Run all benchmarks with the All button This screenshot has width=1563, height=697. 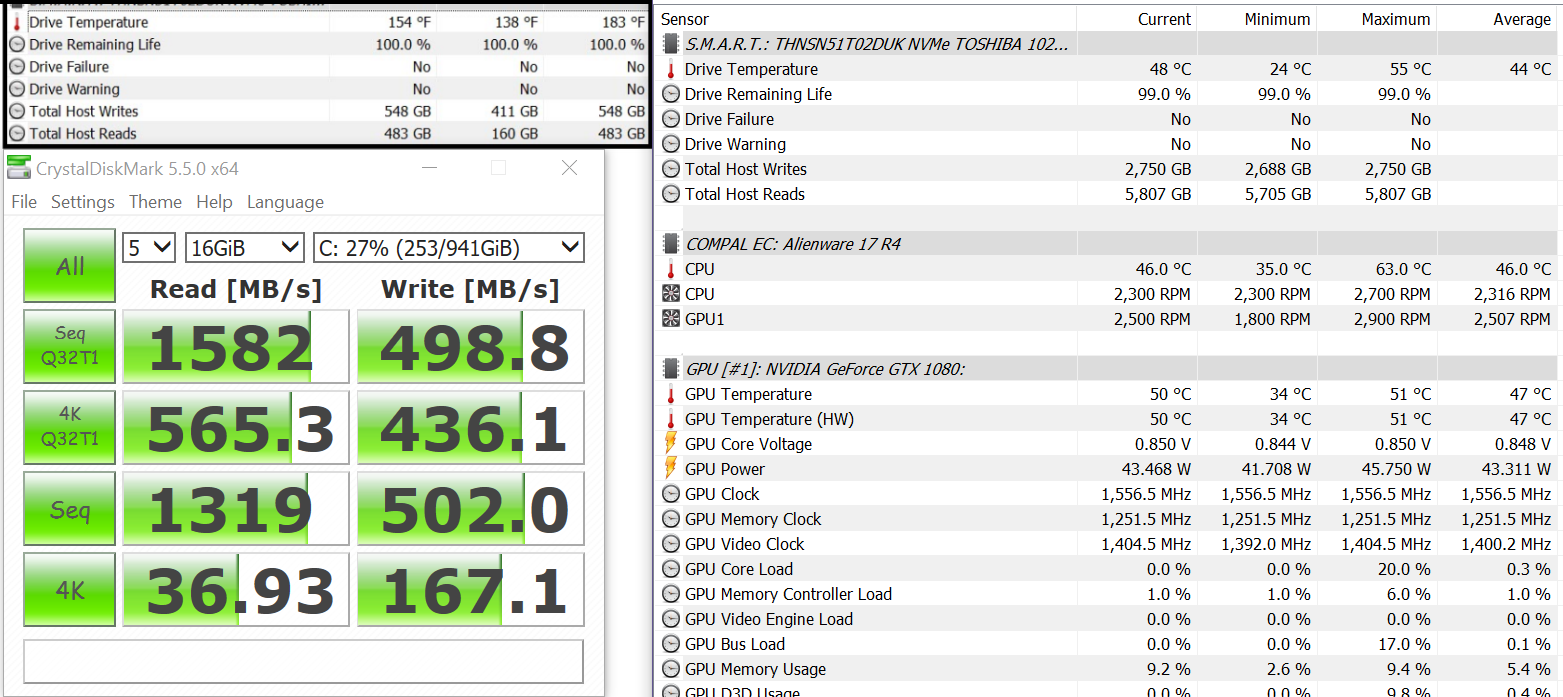69,265
